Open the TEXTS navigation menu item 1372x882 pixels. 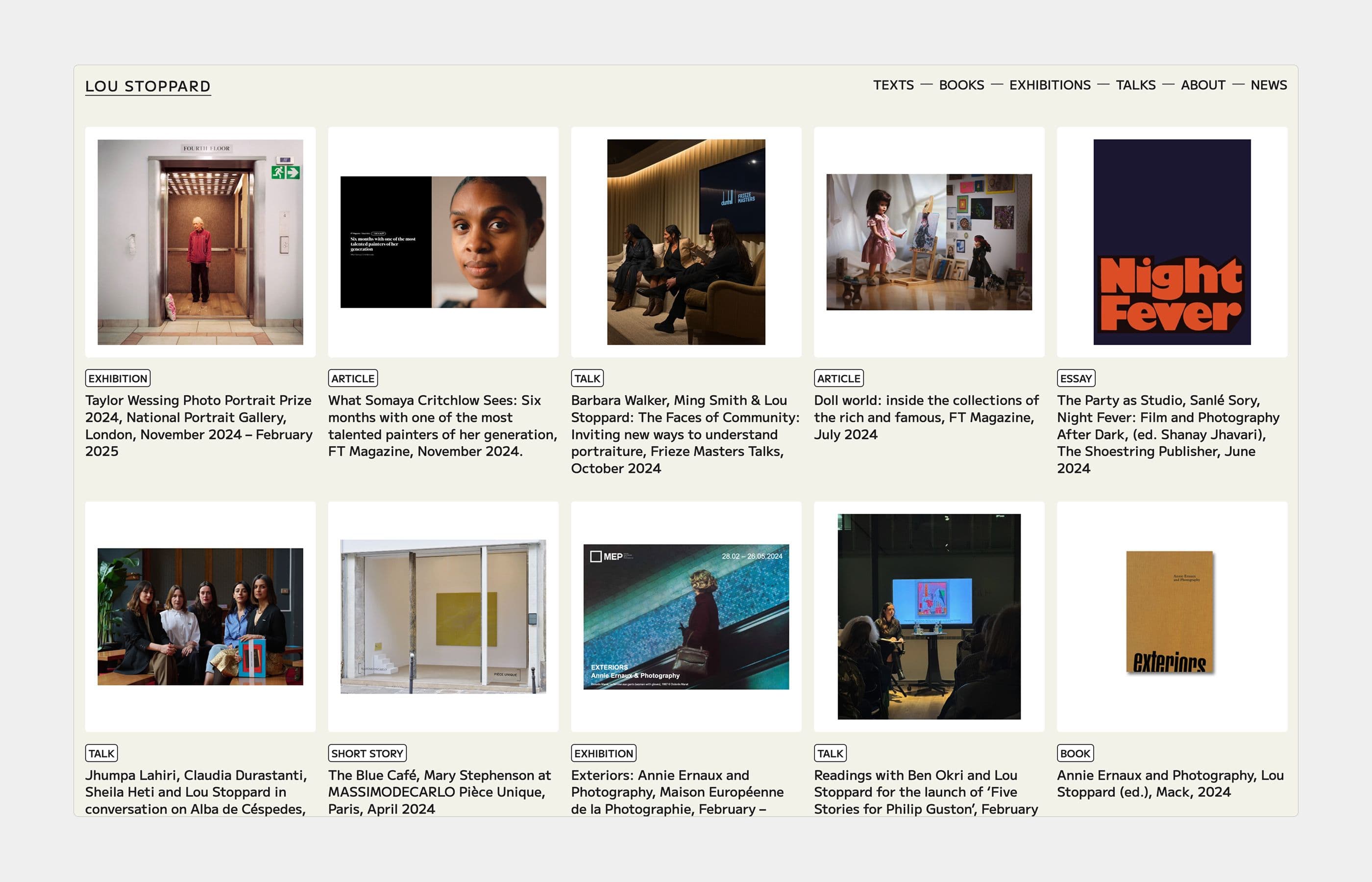click(893, 85)
